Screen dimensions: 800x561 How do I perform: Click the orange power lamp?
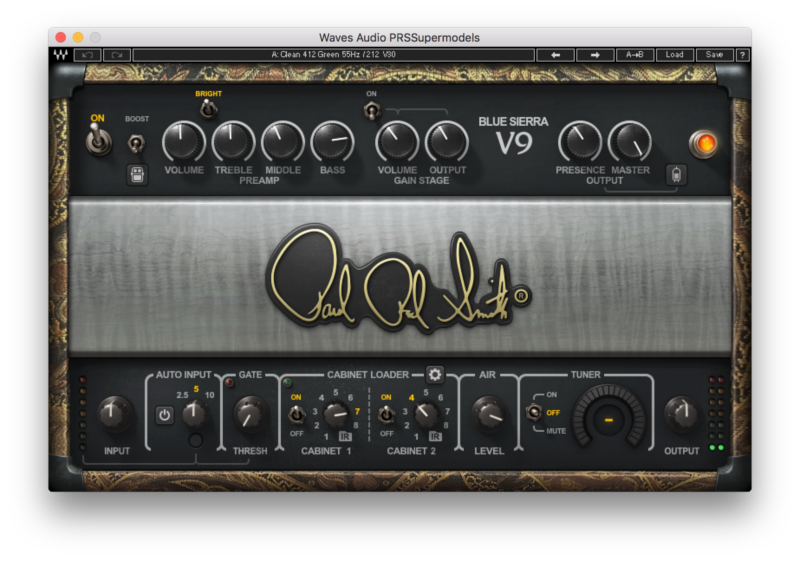tap(704, 144)
